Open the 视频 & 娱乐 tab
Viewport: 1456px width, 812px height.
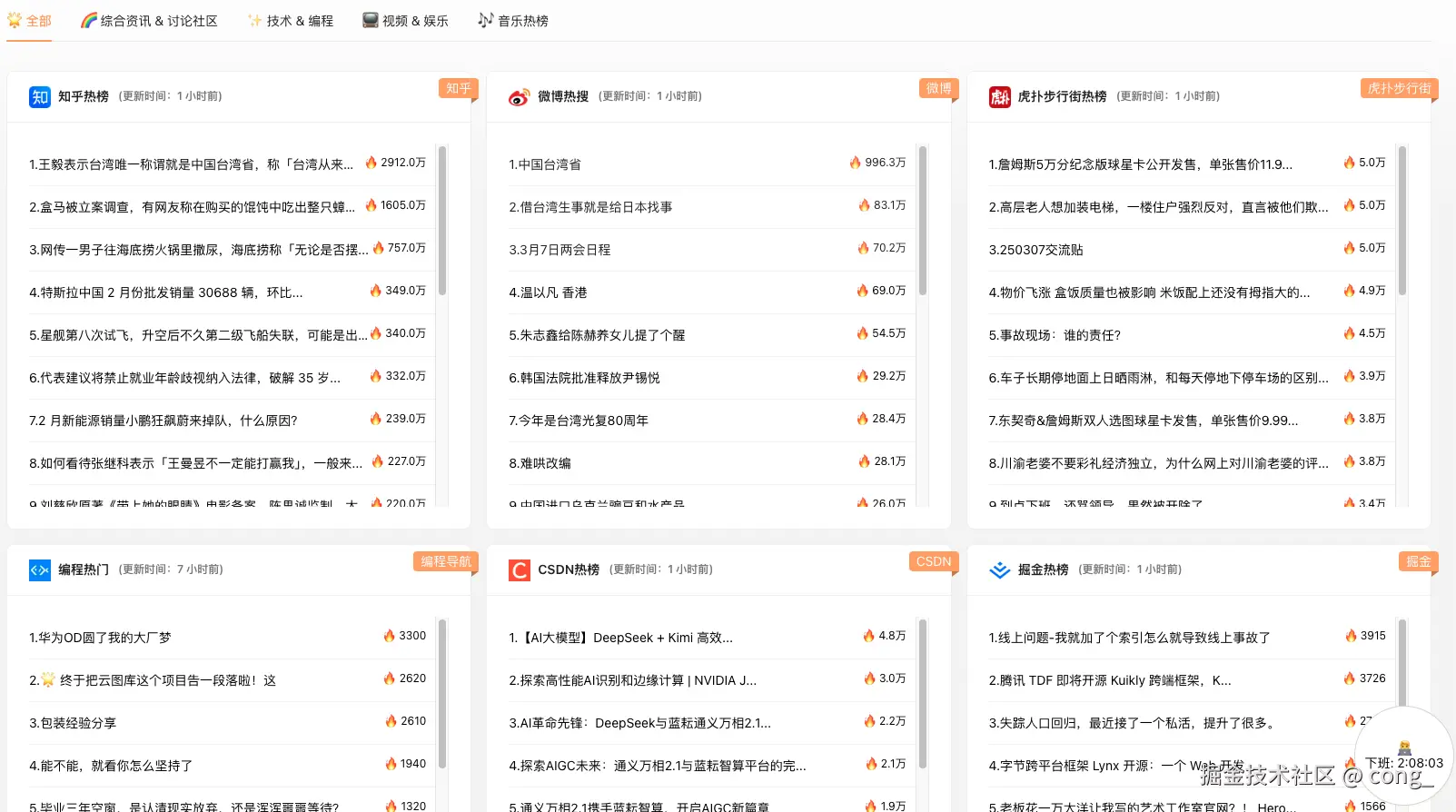click(405, 21)
